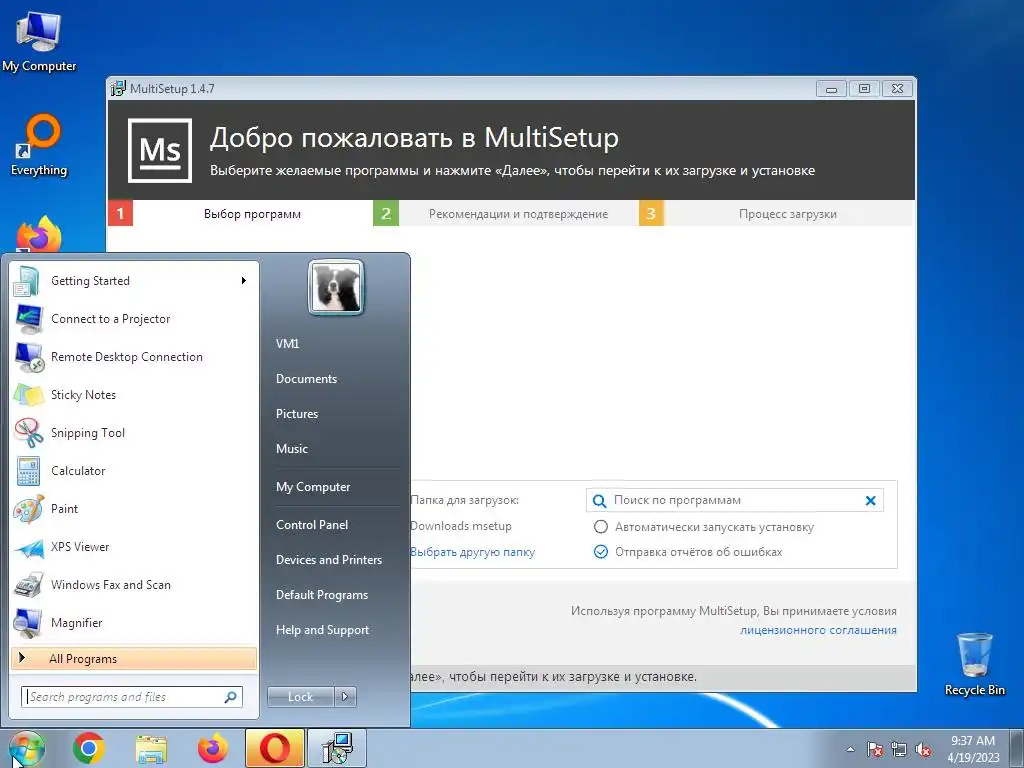Expand All Programs list
Viewport: 1024px width, 768px height.
coord(134,658)
